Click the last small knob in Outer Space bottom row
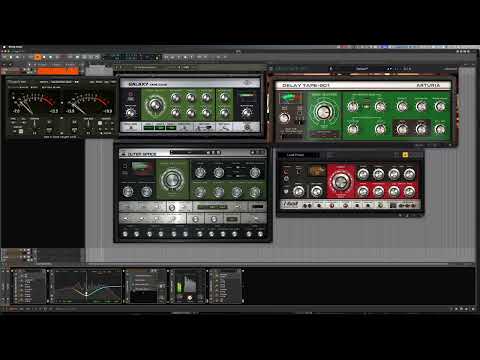This screenshot has width=480, height=360. pyautogui.click(x=261, y=234)
